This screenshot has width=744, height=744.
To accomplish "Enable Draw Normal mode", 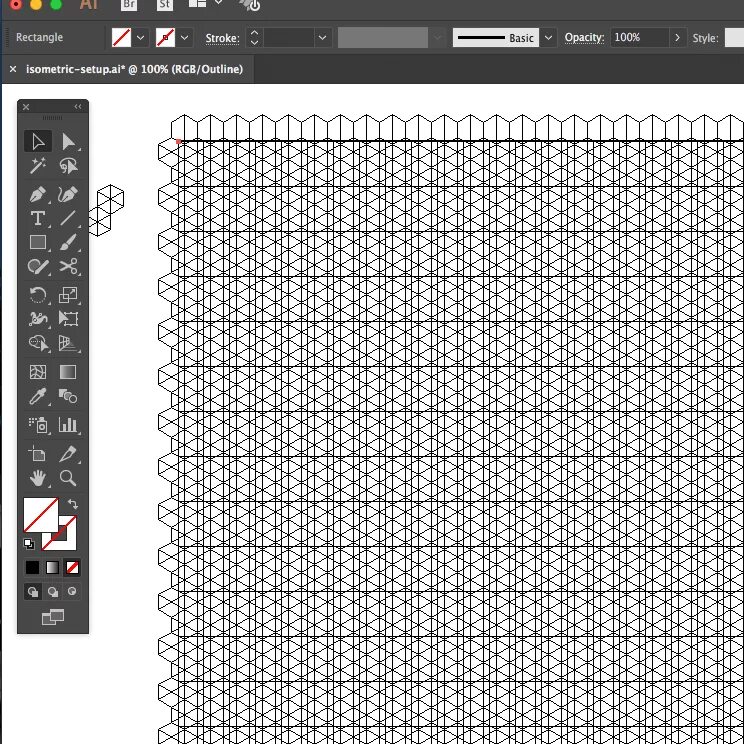I will (33, 592).
